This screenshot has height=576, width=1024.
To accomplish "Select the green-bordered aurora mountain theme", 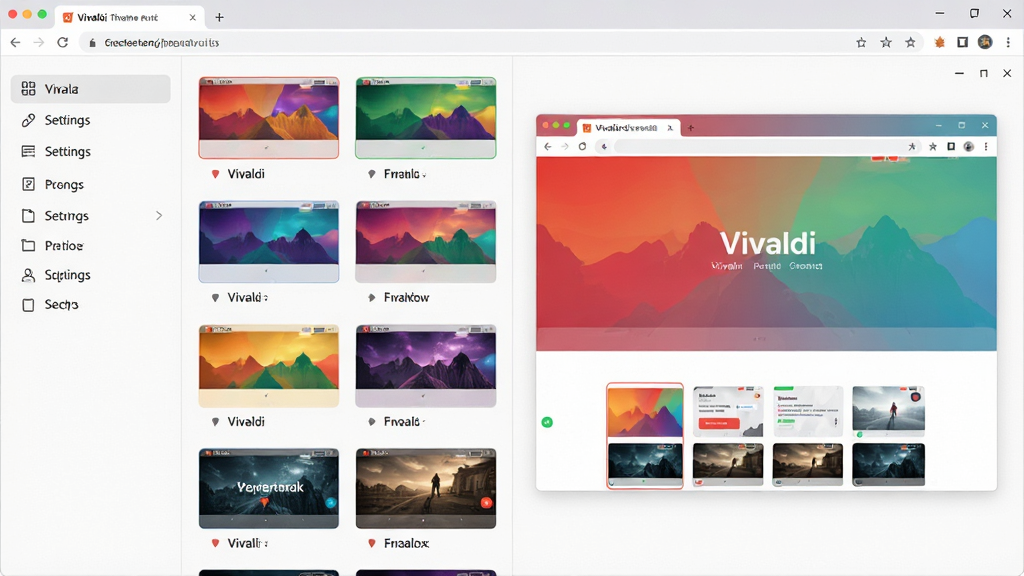I will tap(426, 118).
